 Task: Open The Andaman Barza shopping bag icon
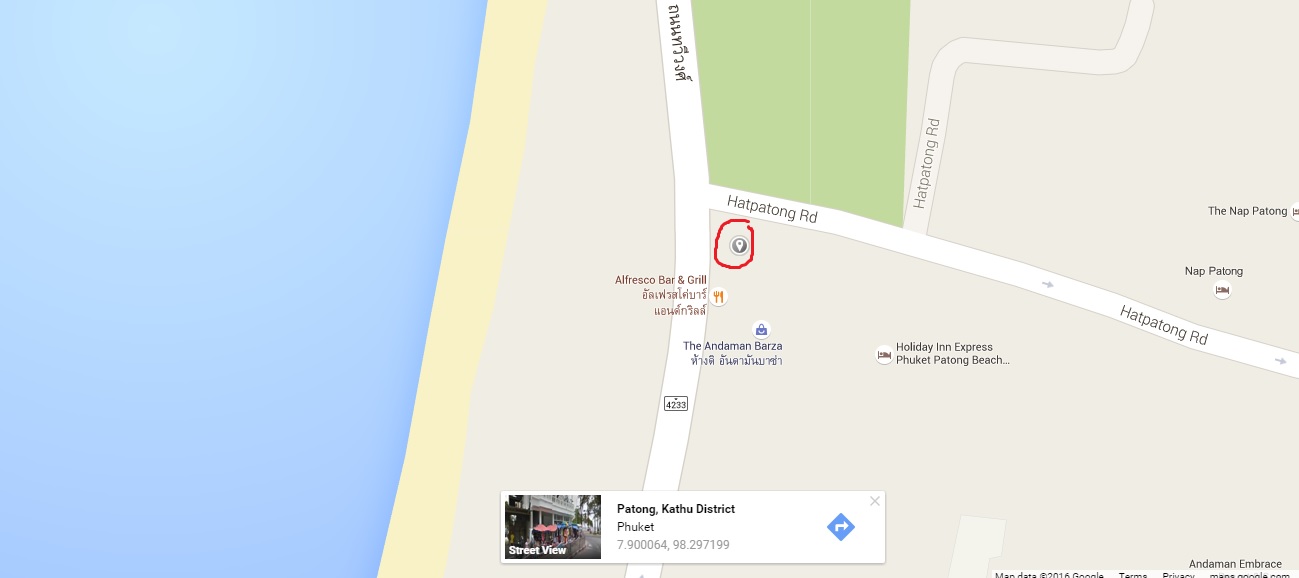click(x=761, y=329)
